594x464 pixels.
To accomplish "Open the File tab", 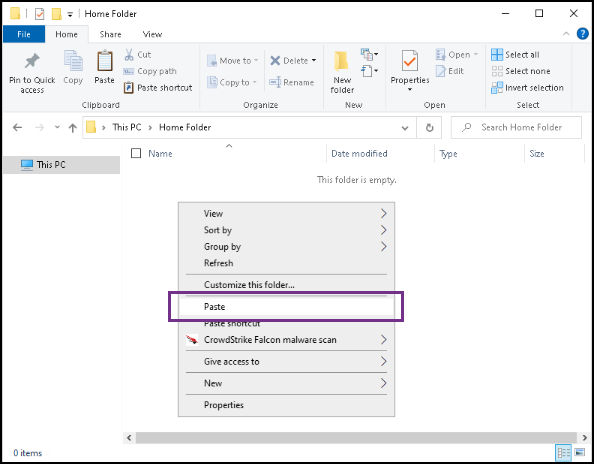I will coord(24,34).
